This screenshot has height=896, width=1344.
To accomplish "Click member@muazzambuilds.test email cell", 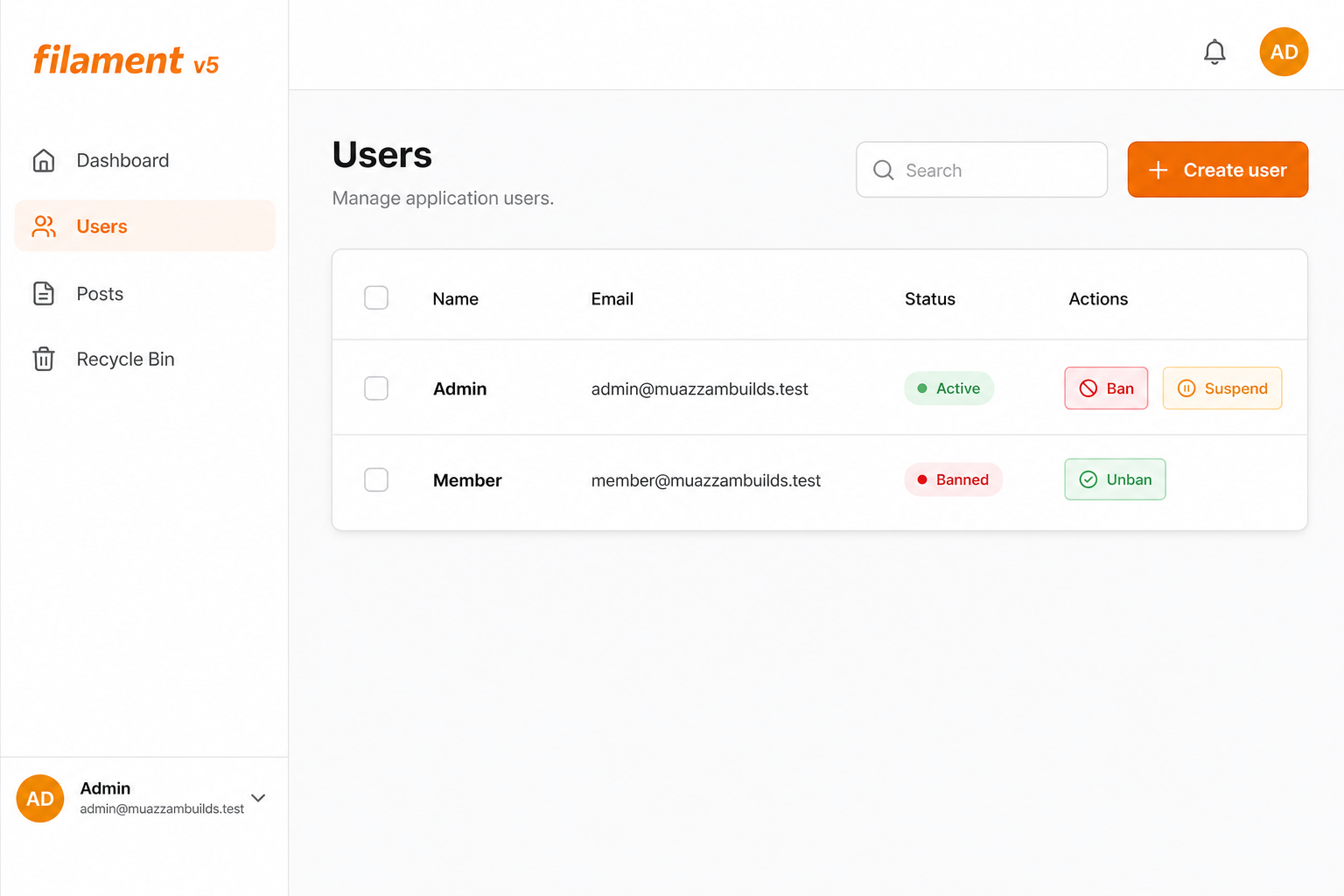I will coord(705,480).
